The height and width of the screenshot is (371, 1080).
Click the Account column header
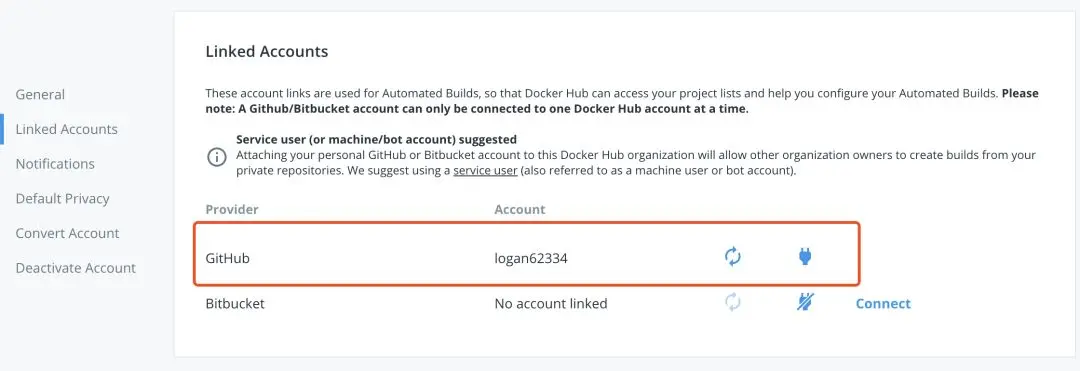click(x=519, y=209)
